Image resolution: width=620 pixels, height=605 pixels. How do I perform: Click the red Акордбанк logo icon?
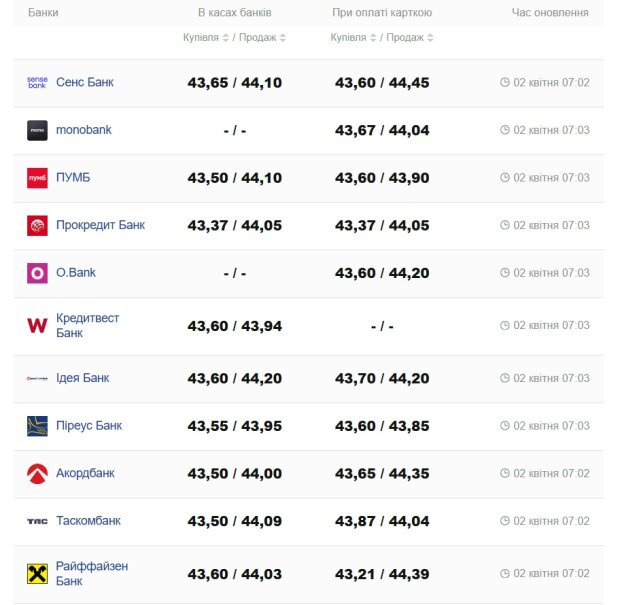coord(37,473)
